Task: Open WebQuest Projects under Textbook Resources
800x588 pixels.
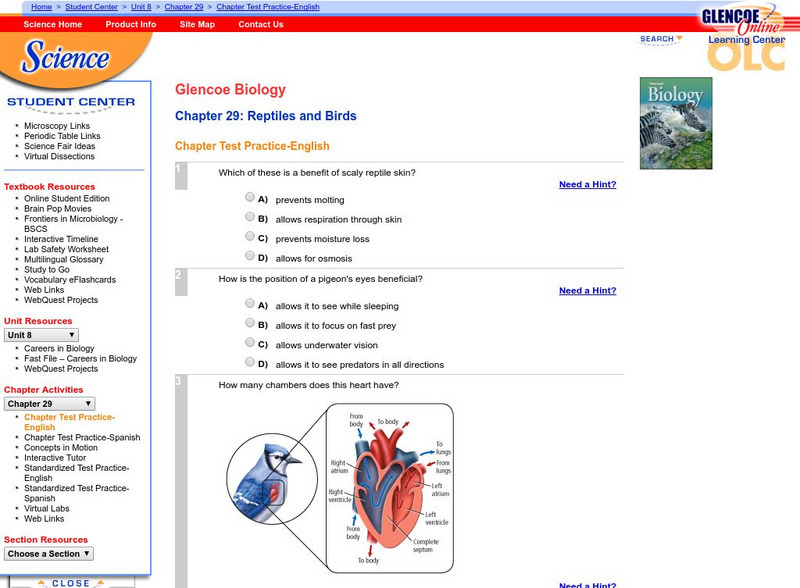Action: (61, 300)
